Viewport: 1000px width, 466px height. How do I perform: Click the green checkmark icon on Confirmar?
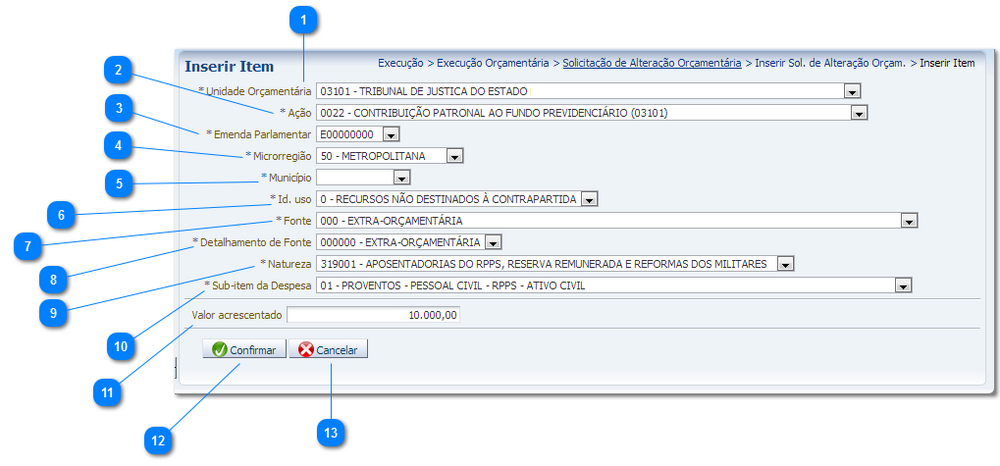click(x=219, y=350)
